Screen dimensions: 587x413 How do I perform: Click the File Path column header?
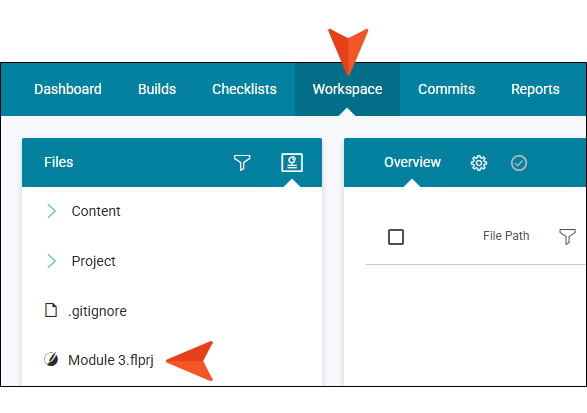point(506,236)
